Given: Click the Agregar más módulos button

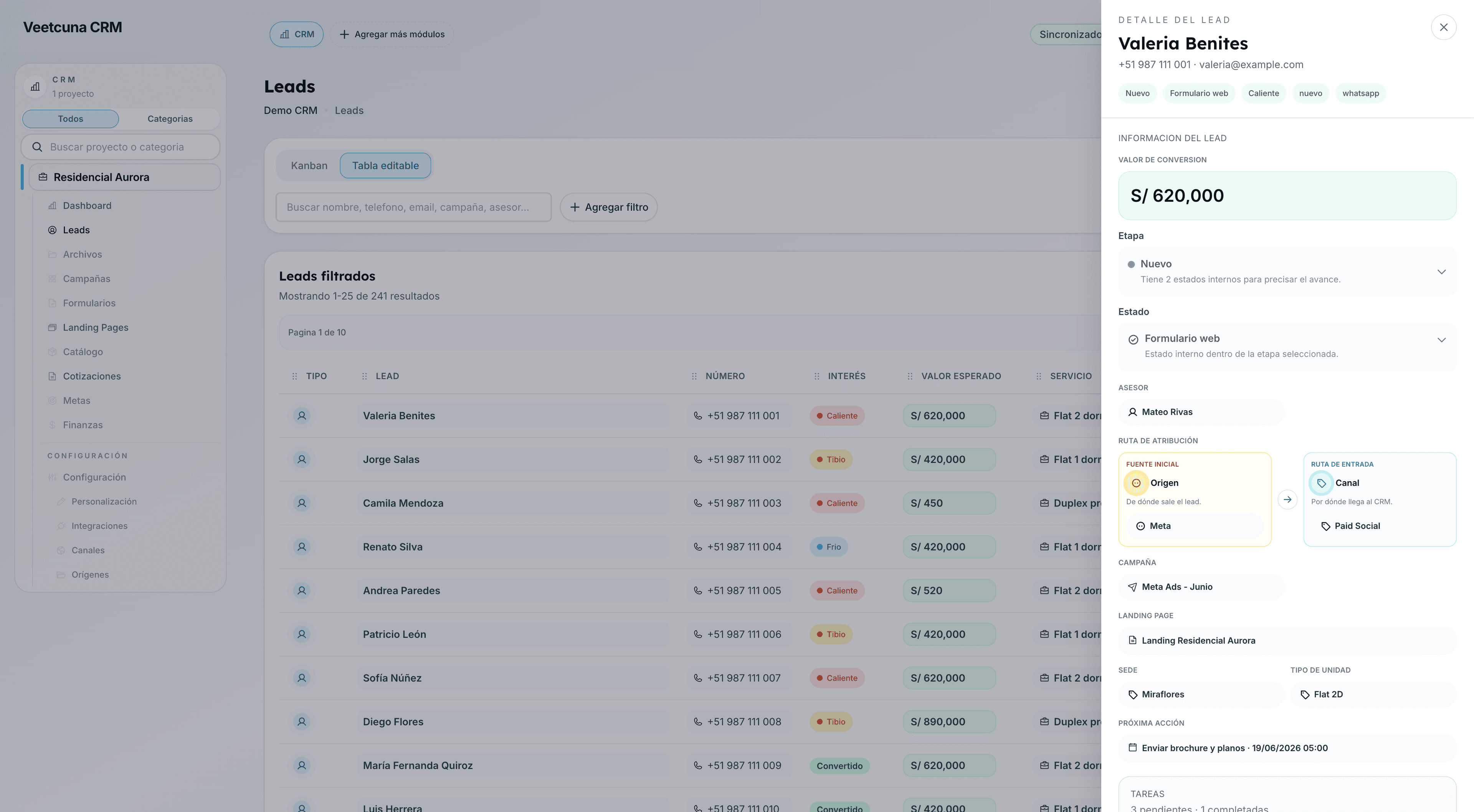Looking at the screenshot, I should [x=392, y=34].
